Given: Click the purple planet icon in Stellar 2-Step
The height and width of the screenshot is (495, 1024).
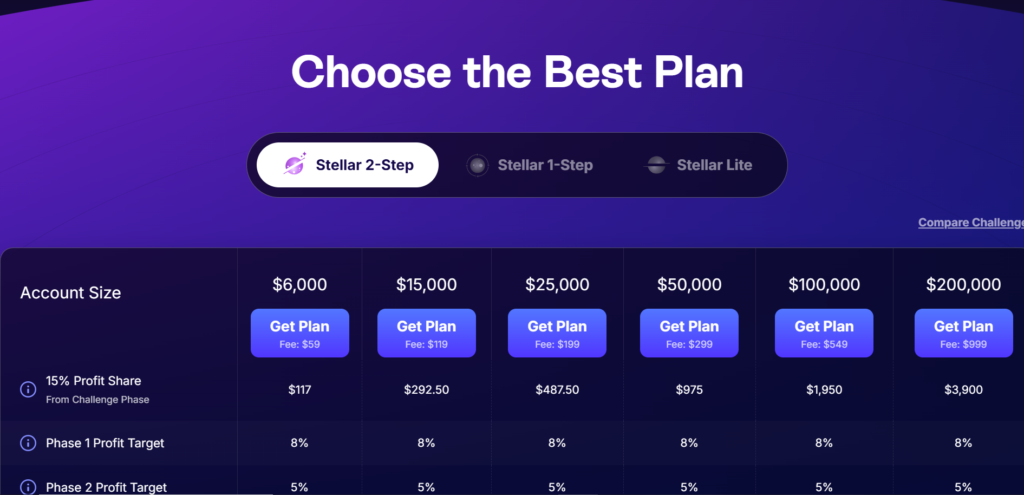Looking at the screenshot, I should [x=294, y=165].
